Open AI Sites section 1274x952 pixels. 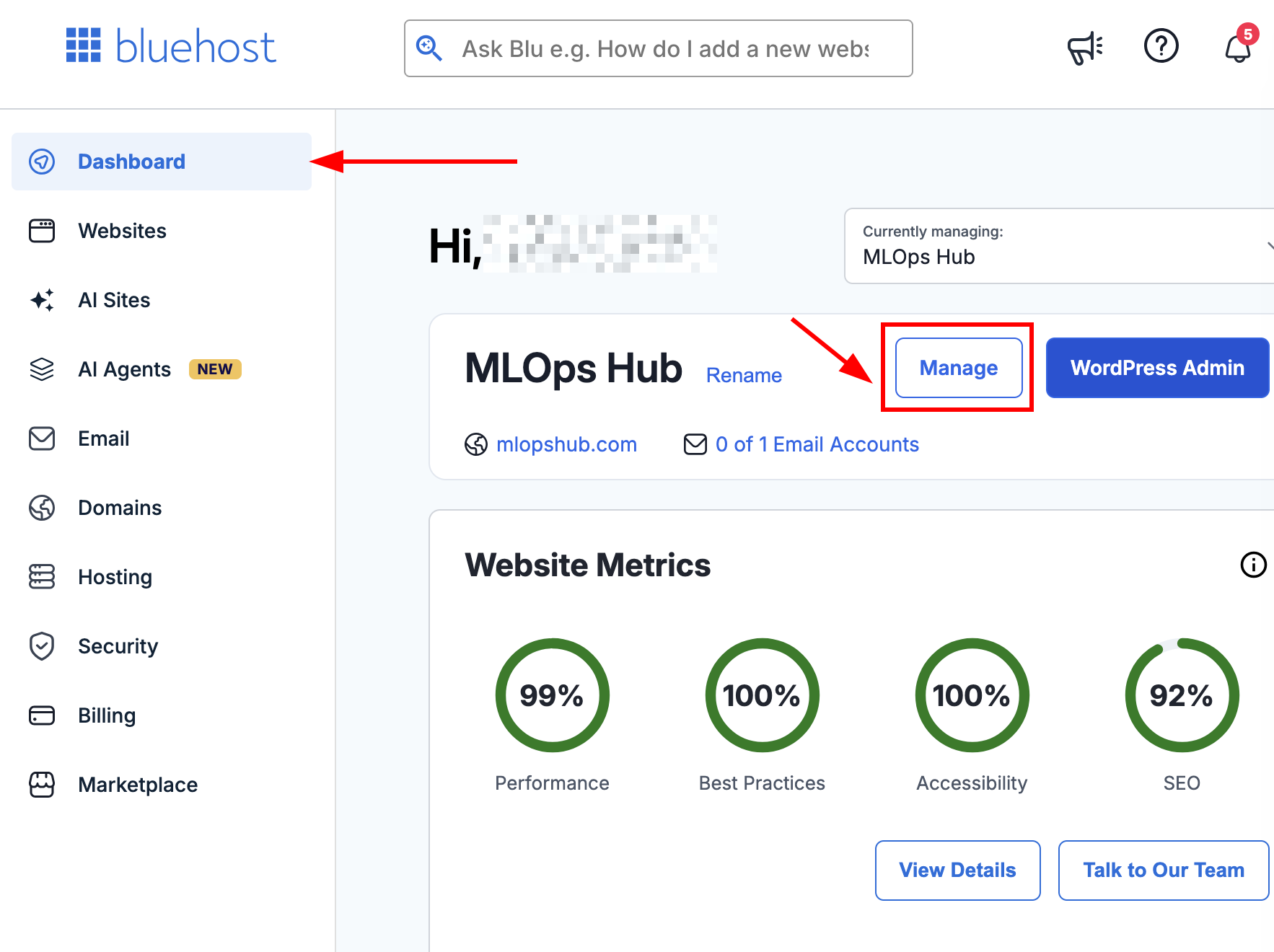[162, 300]
